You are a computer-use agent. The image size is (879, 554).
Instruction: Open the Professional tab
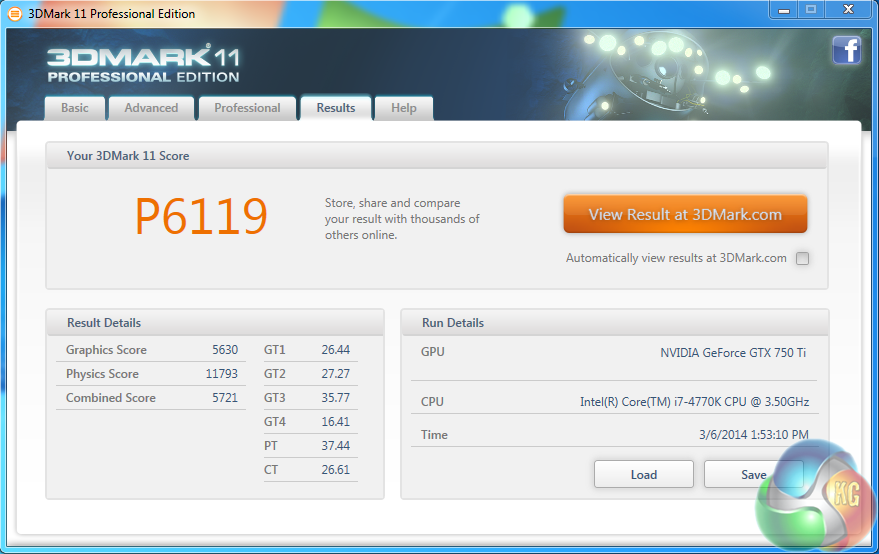pyautogui.click(x=247, y=108)
